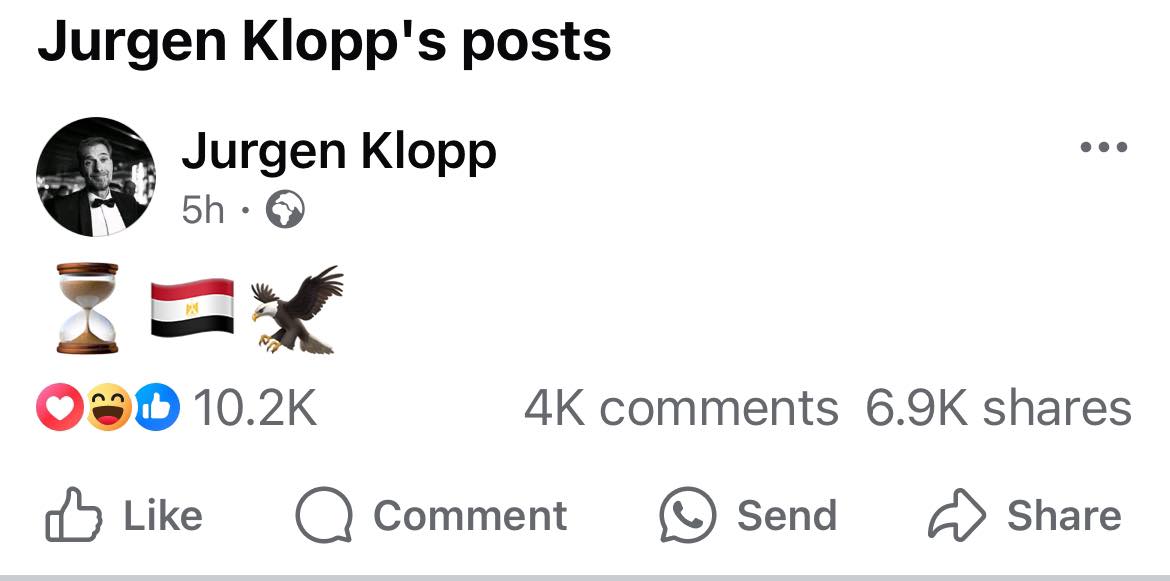Open the Jurgen Klopp profile name link
This screenshot has height=581, width=1170.
pos(338,153)
